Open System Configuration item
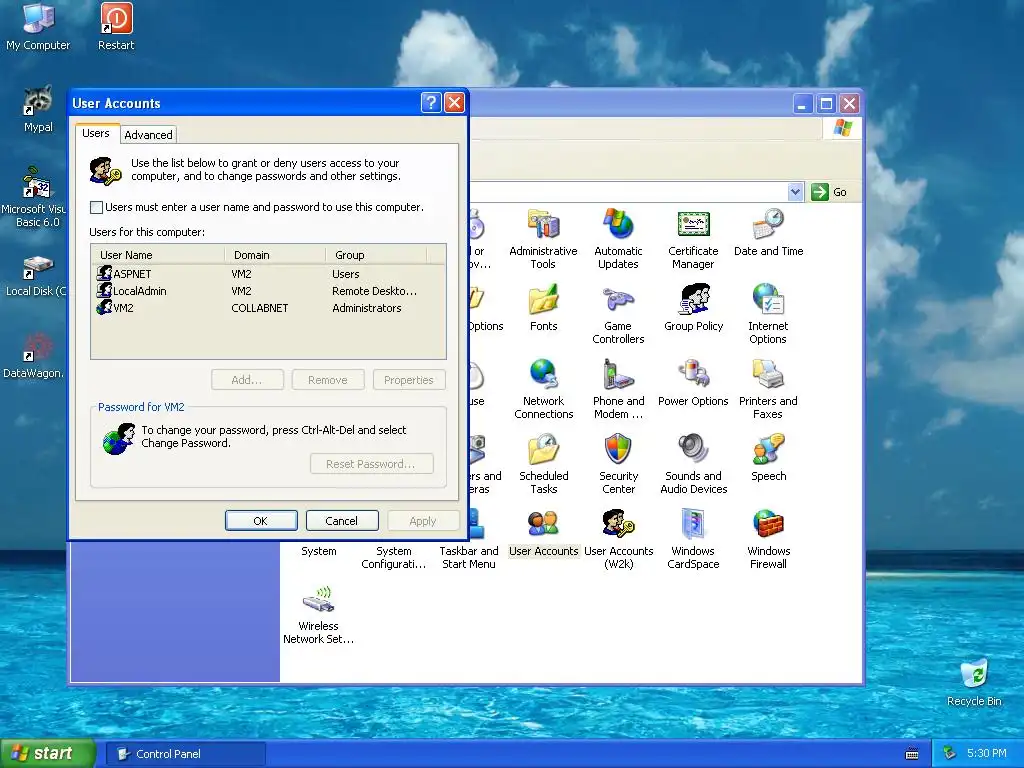The image size is (1024, 768). pyautogui.click(x=393, y=557)
